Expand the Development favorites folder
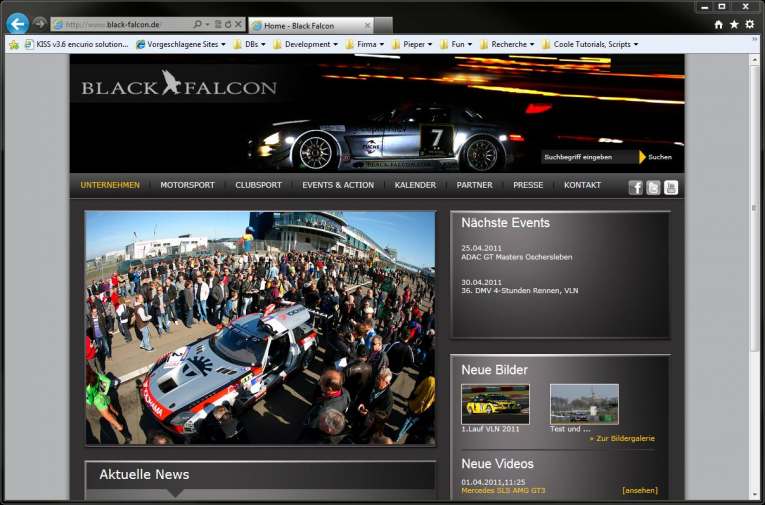The image size is (765, 505). [305, 44]
